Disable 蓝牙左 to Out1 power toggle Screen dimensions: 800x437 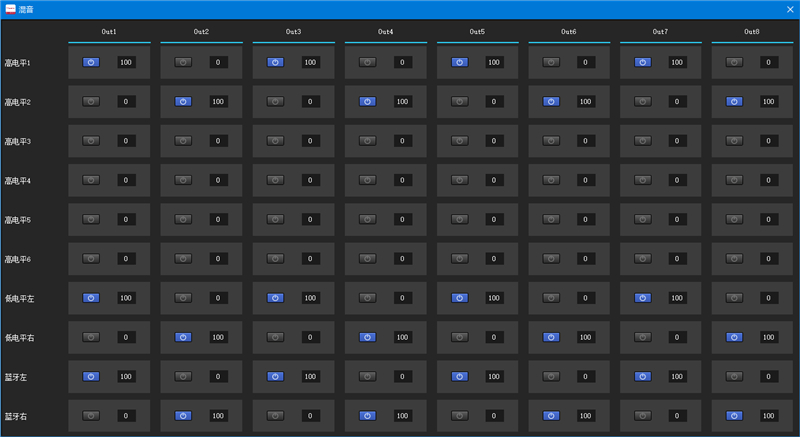tap(91, 376)
